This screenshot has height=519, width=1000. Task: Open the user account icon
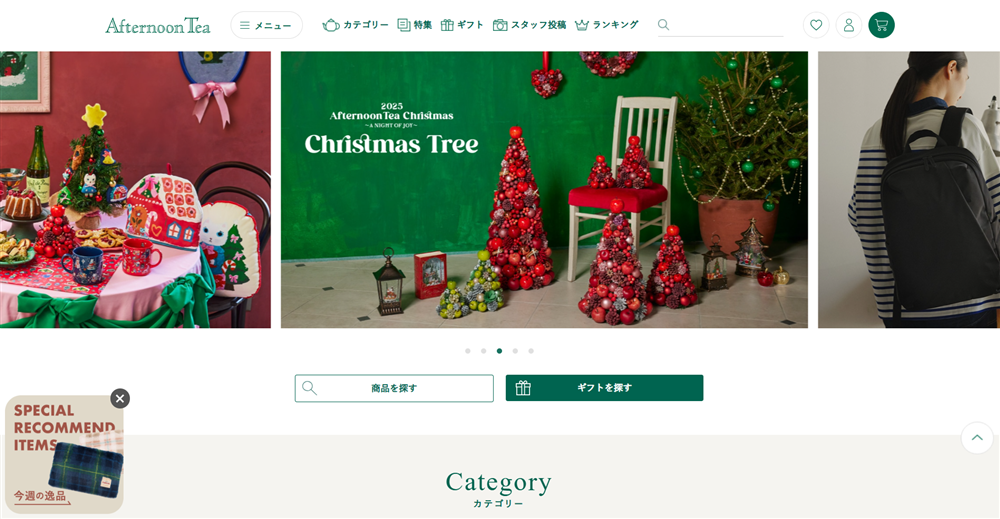coord(849,26)
